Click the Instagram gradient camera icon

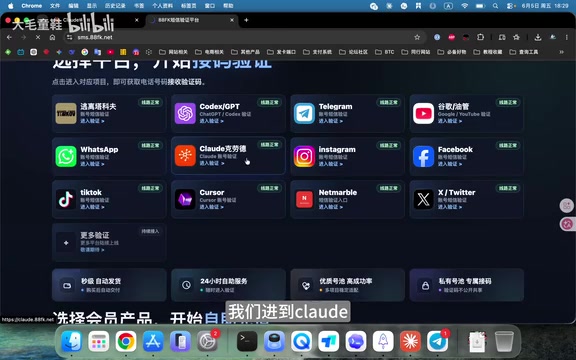click(304, 156)
